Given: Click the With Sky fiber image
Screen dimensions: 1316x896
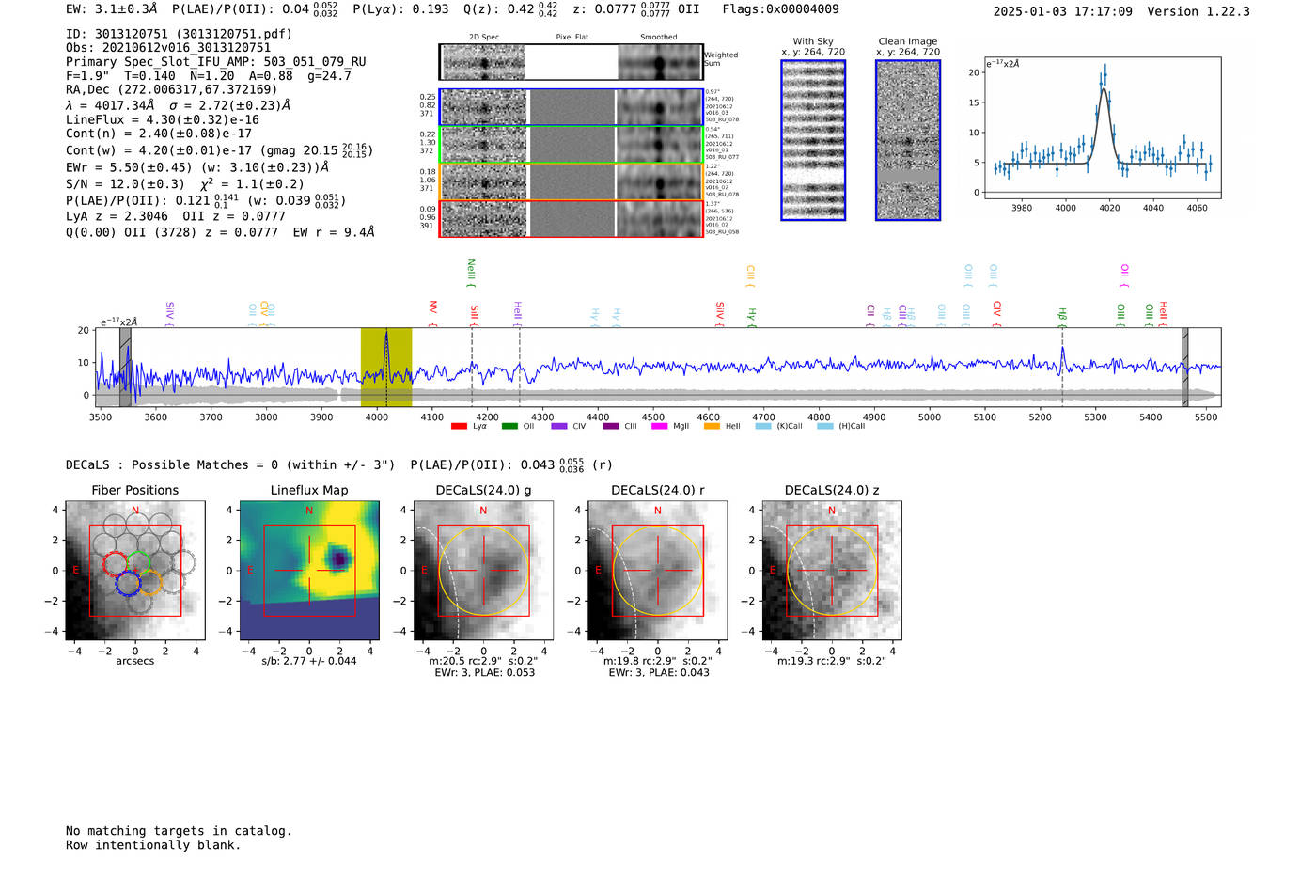Looking at the screenshot, I should click(813, 140).
